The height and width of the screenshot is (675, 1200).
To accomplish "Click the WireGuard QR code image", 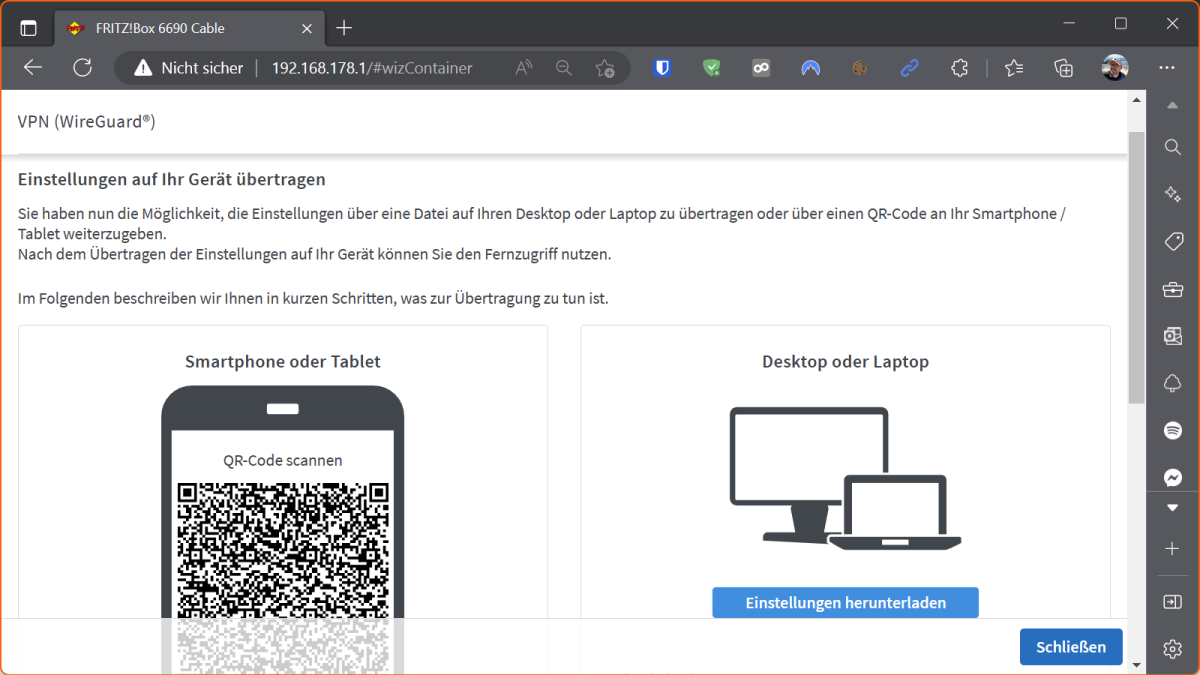I will click(x=283, y=576).
